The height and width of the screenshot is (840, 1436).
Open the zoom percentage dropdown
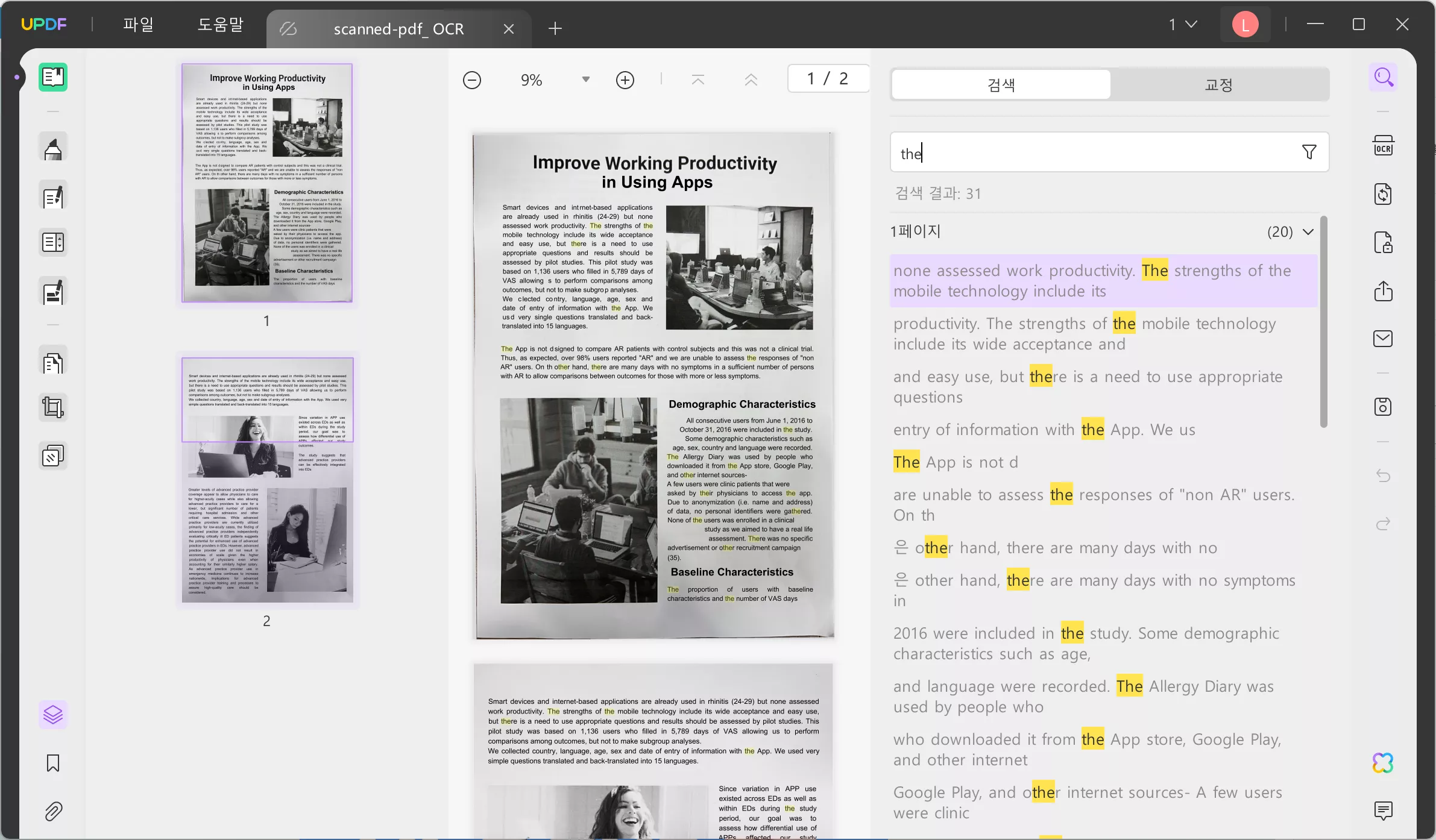[585, 80]
